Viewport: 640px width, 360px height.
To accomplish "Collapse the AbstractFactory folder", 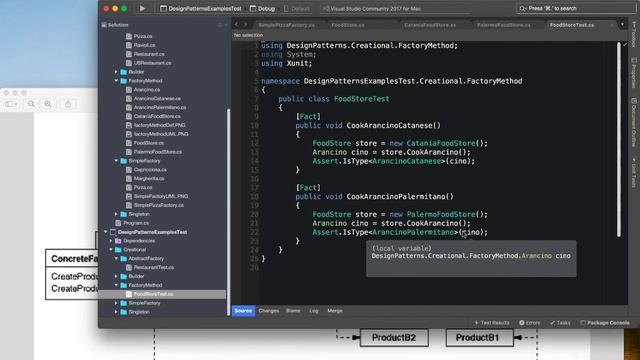I will 116,258.
